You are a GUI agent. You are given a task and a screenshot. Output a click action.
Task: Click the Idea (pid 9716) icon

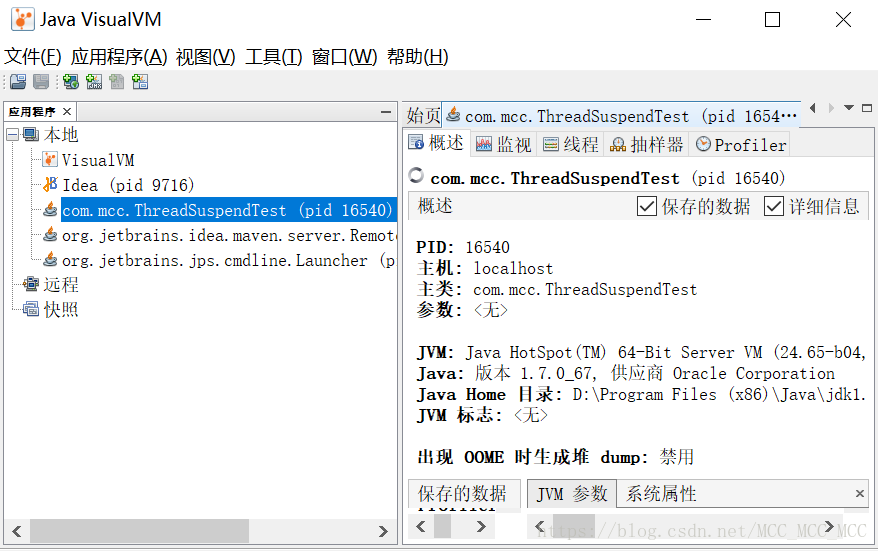click(x=50, y=184)
